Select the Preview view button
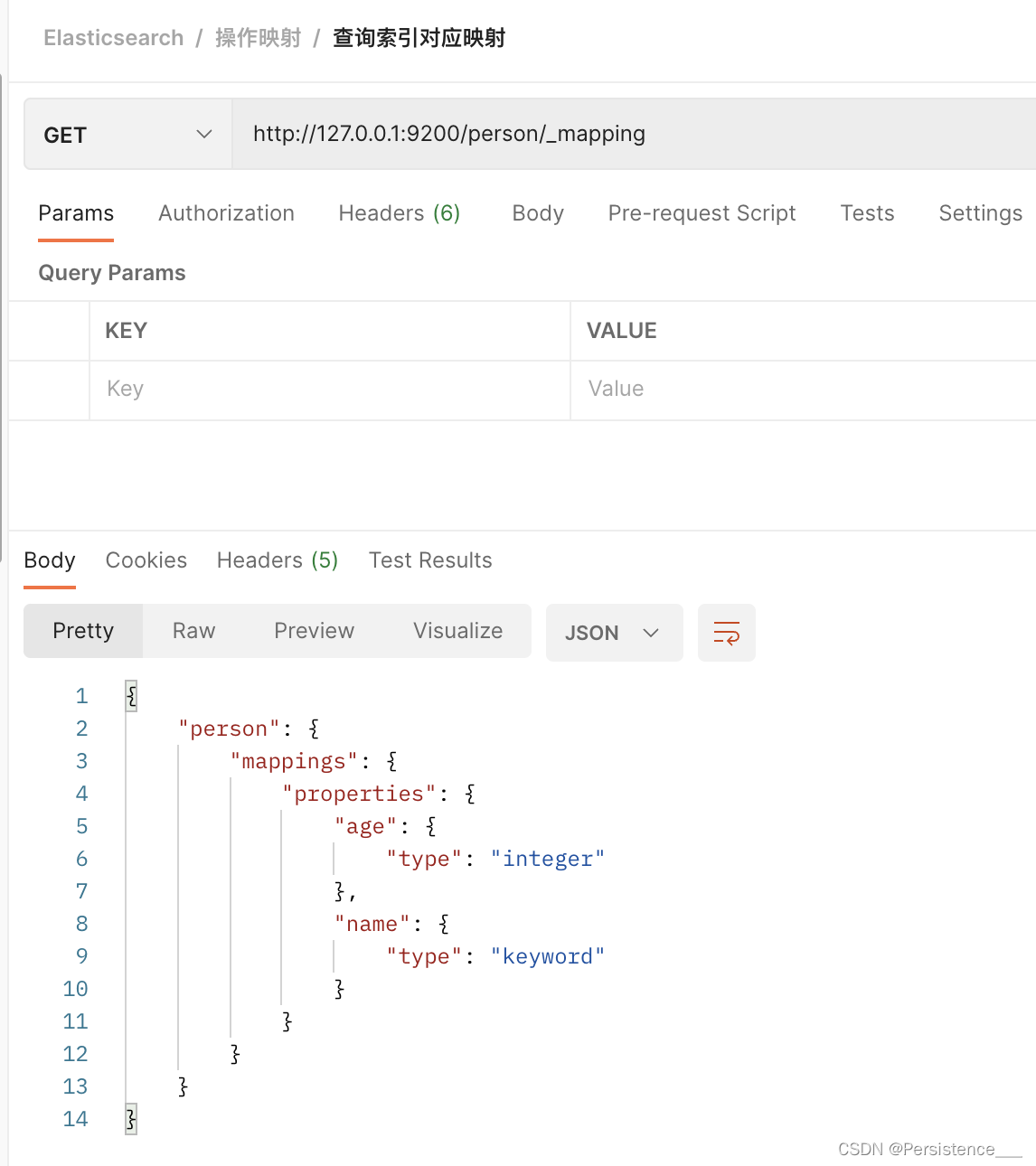Screen dimensions: 1036x1166 (315, 631)
